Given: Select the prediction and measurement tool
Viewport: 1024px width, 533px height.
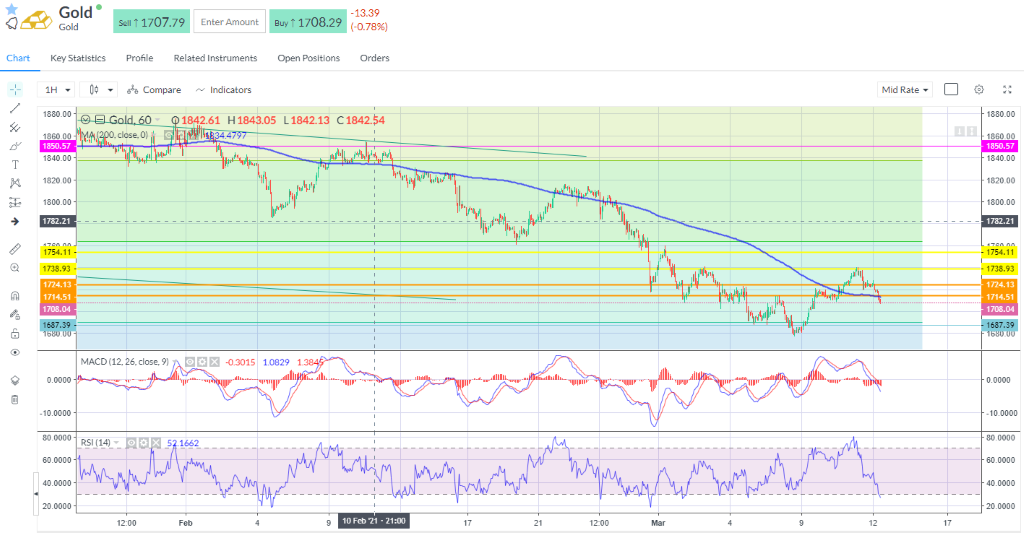Looking at the screenshot, I should pos(15,202).
